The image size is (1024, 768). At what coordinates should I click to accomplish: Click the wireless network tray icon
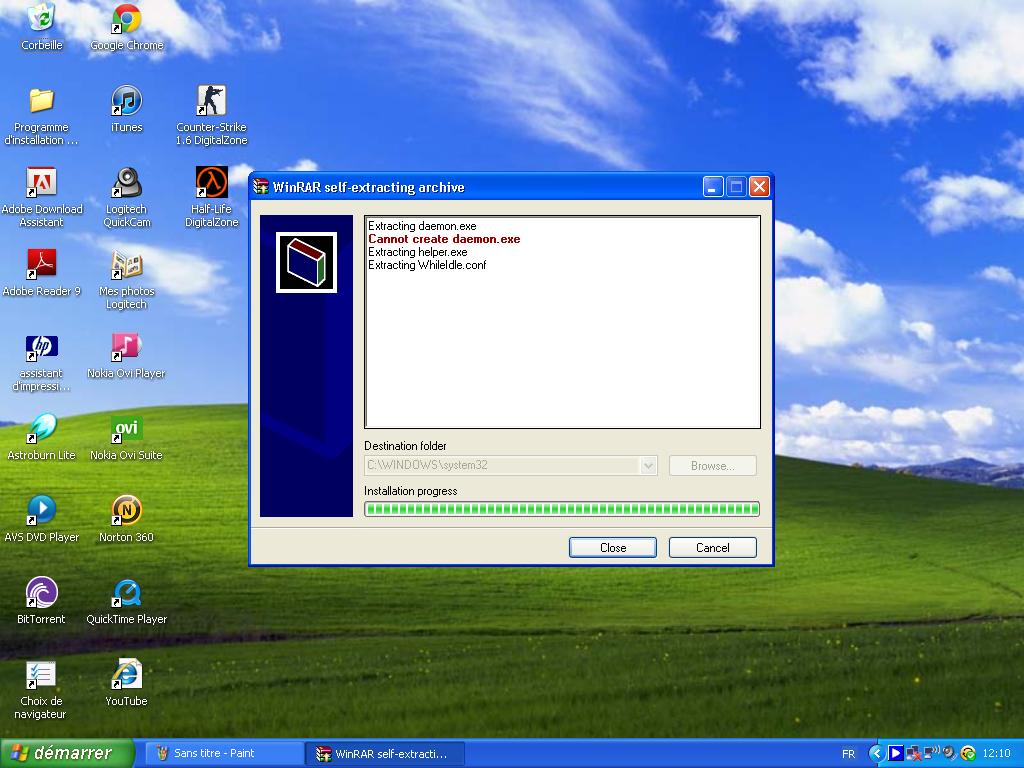pyautogui.click(x=932, y=752)
